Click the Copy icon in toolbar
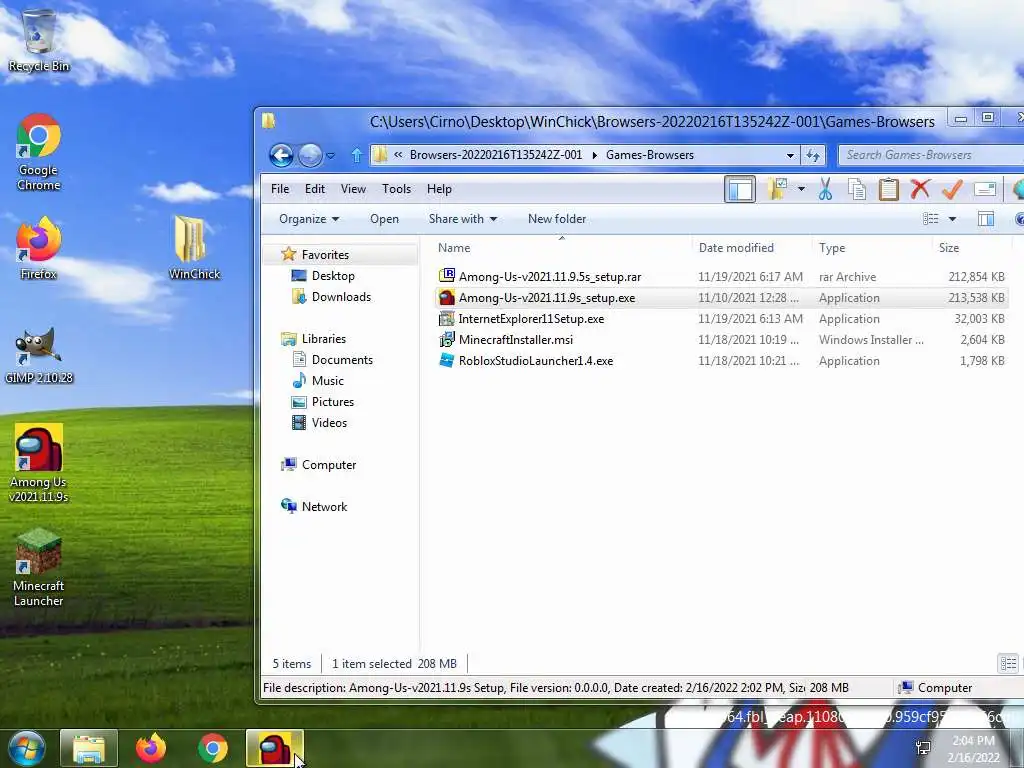Image resolution: width=1024 pixels, height=768 pixels. pyautogui.click(x=857, y=189)
